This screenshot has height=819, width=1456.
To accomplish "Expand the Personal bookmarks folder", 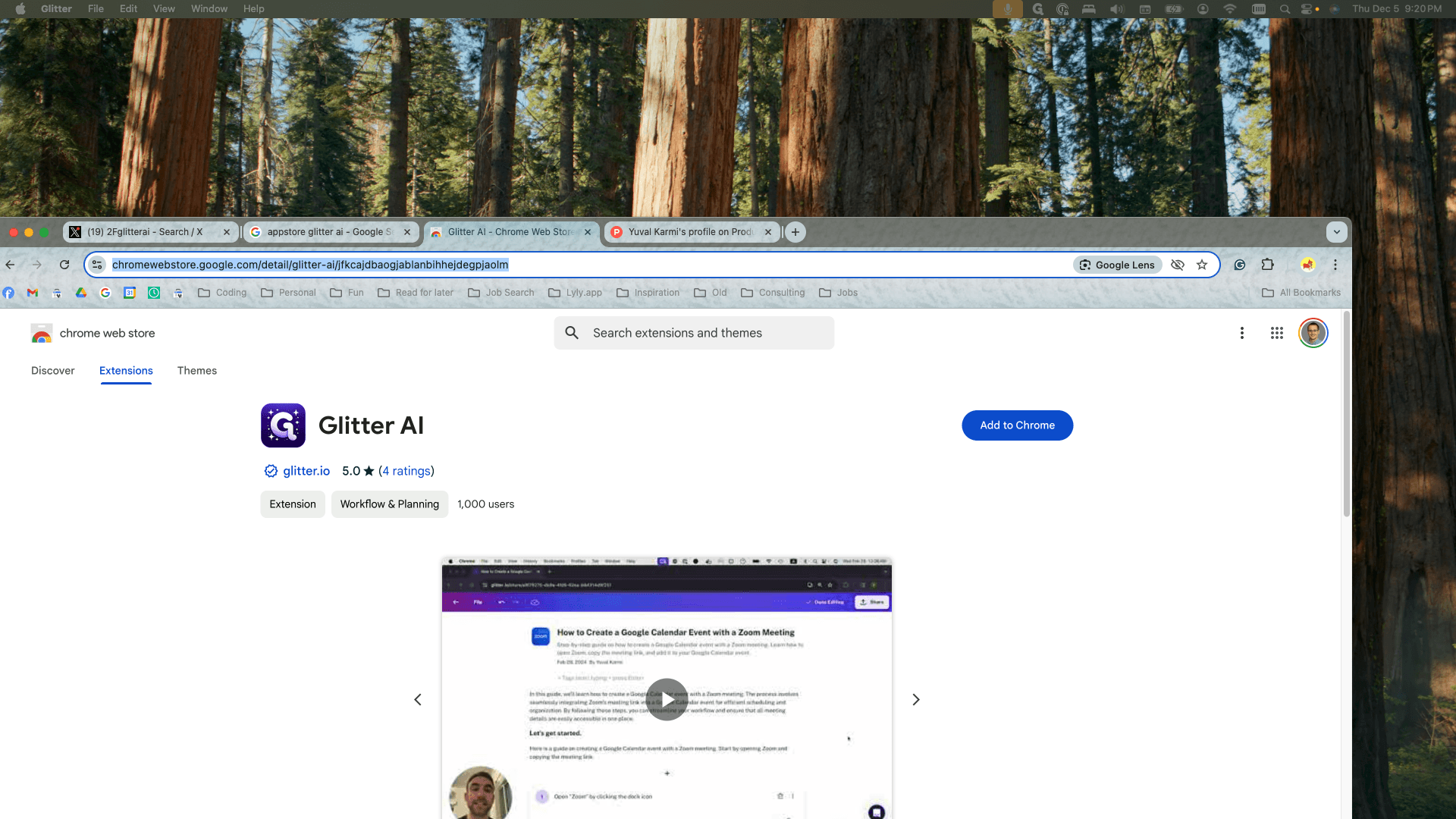I will (x=288, y=293).
